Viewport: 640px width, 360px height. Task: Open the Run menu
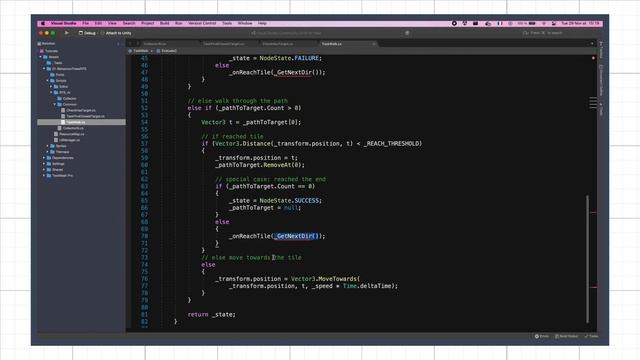click(178, 24)
